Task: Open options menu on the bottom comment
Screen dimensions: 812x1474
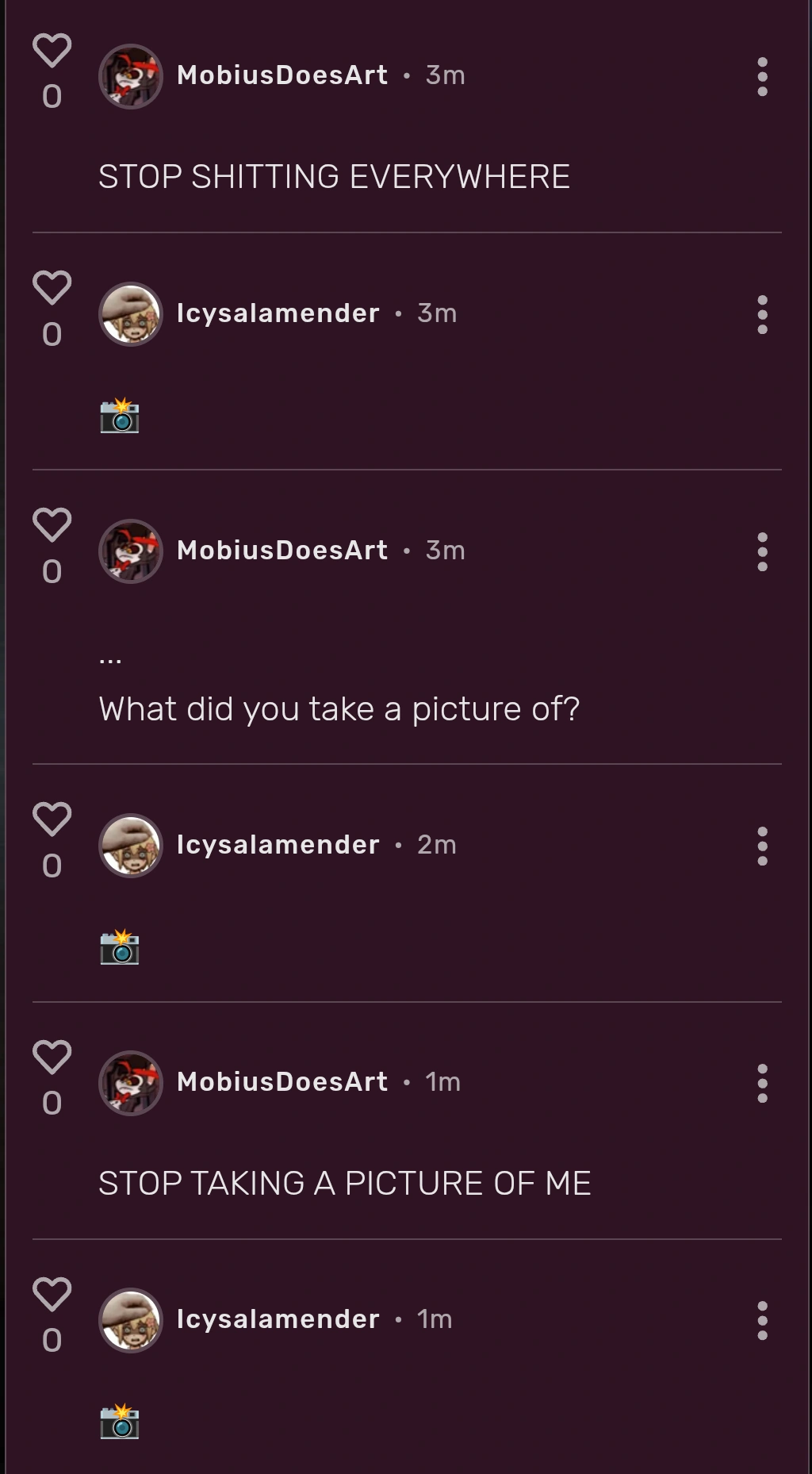Action: (x=762, y=1319)
